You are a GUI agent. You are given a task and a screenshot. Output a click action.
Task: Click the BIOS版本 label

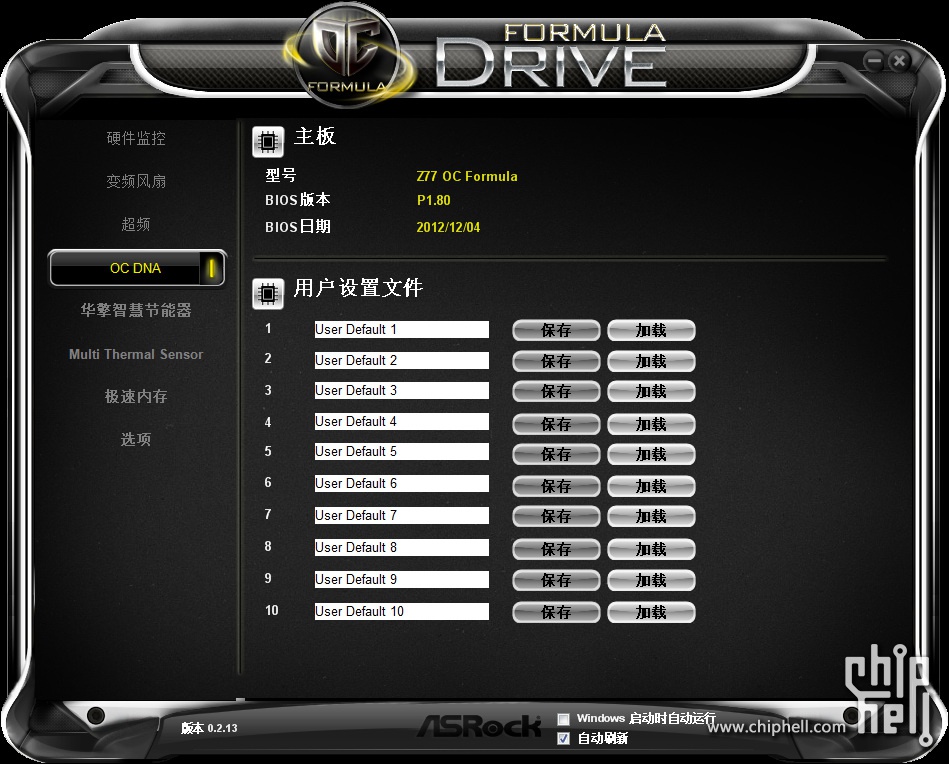[x=298, y=200]
